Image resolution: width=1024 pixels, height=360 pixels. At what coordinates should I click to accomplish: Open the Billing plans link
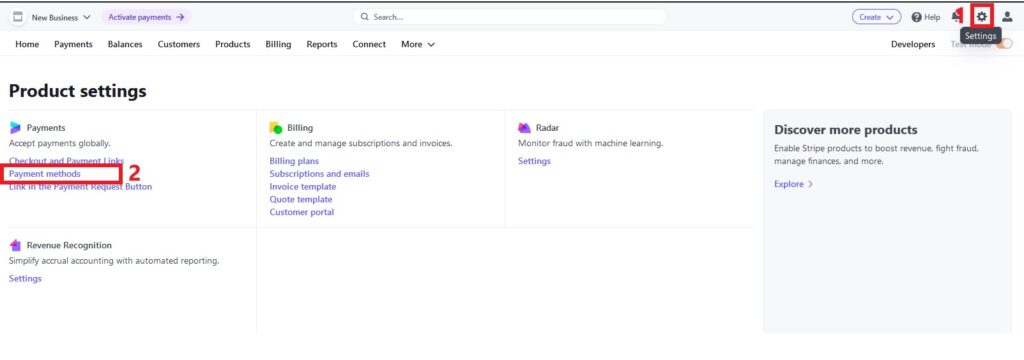tap(295, 161)
